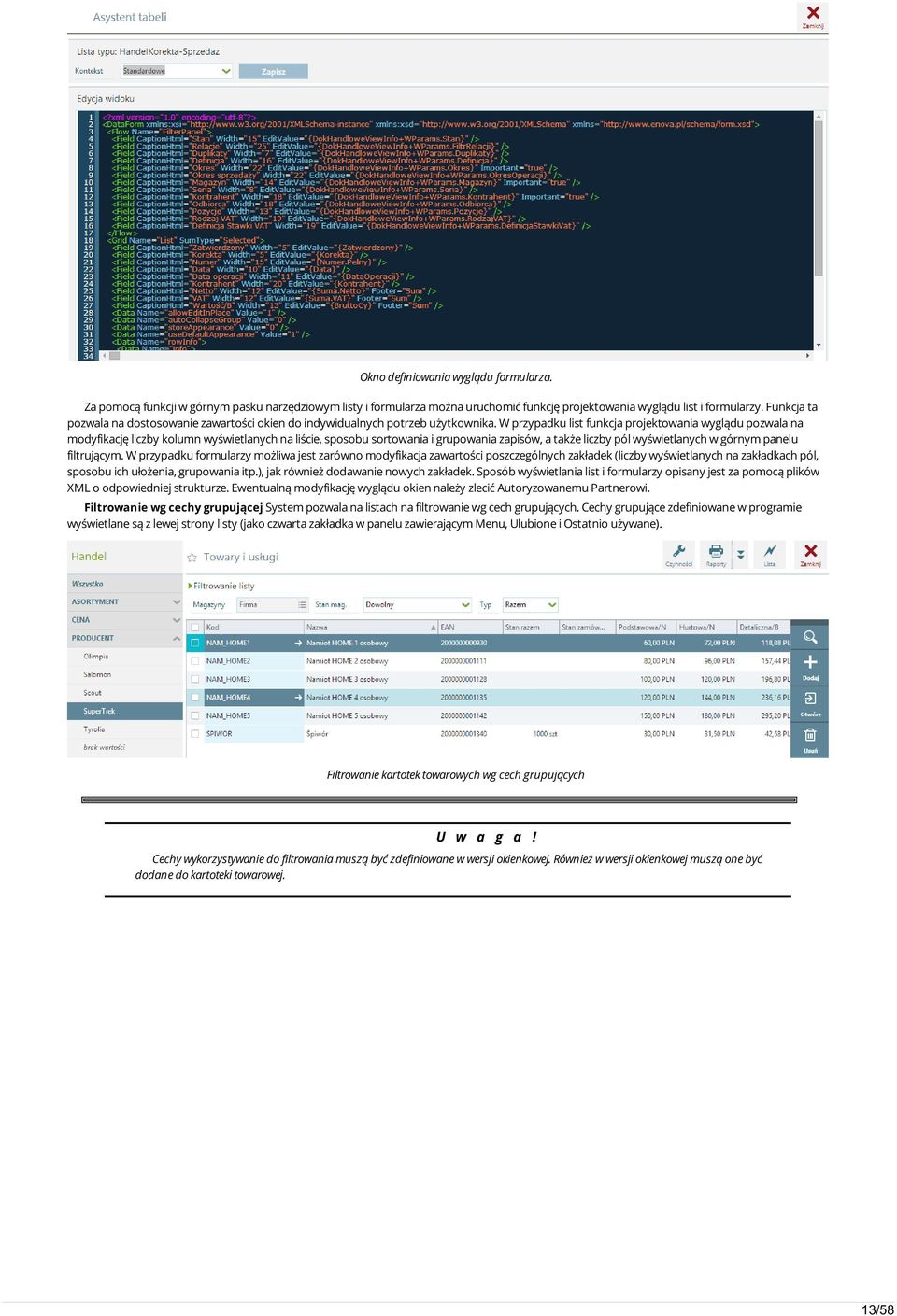Screen dimensions: 897x1316
Task: Click the Lista toolbar icon
Action: coord(769,555)
